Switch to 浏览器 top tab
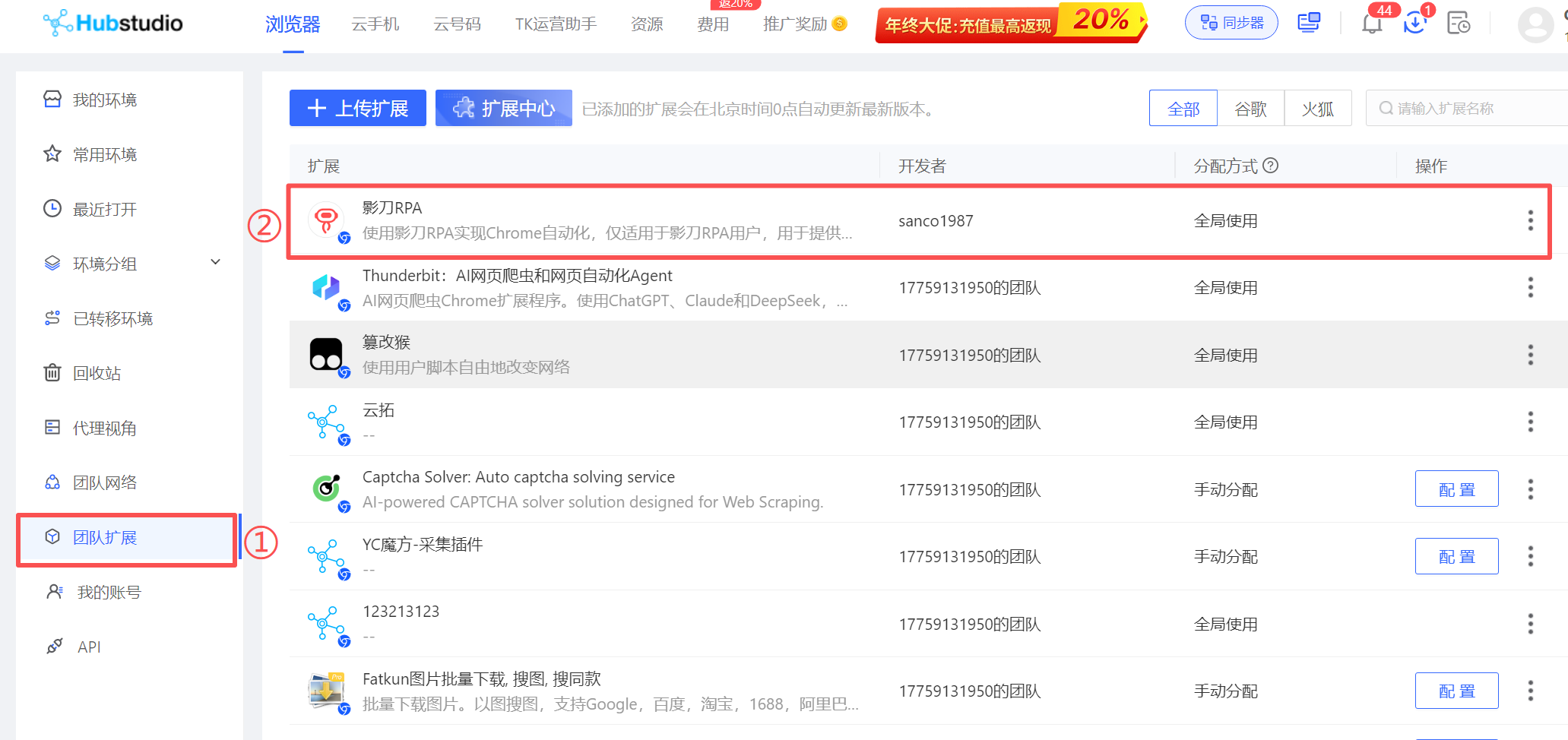This screenshot has width=1568, height=740. tap(293, 24)
